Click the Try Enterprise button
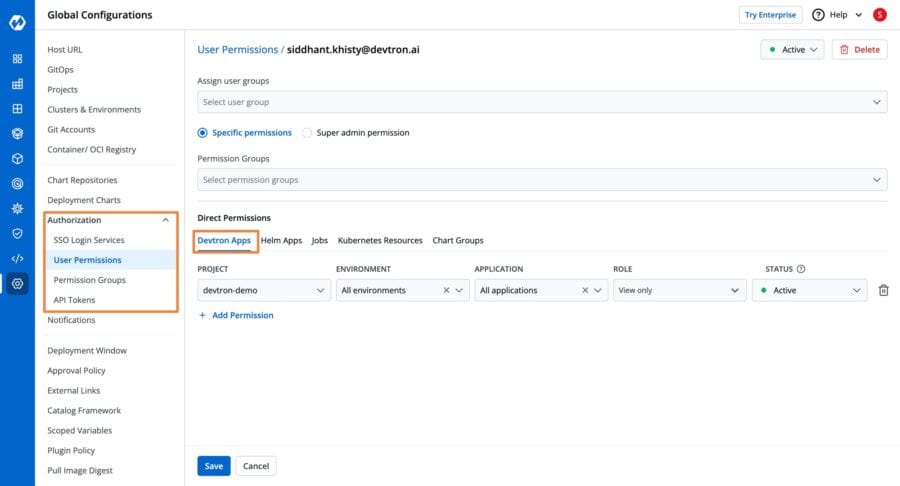This screenshot has width=900, height=486. pyautogui.click(x=770, y=15)
